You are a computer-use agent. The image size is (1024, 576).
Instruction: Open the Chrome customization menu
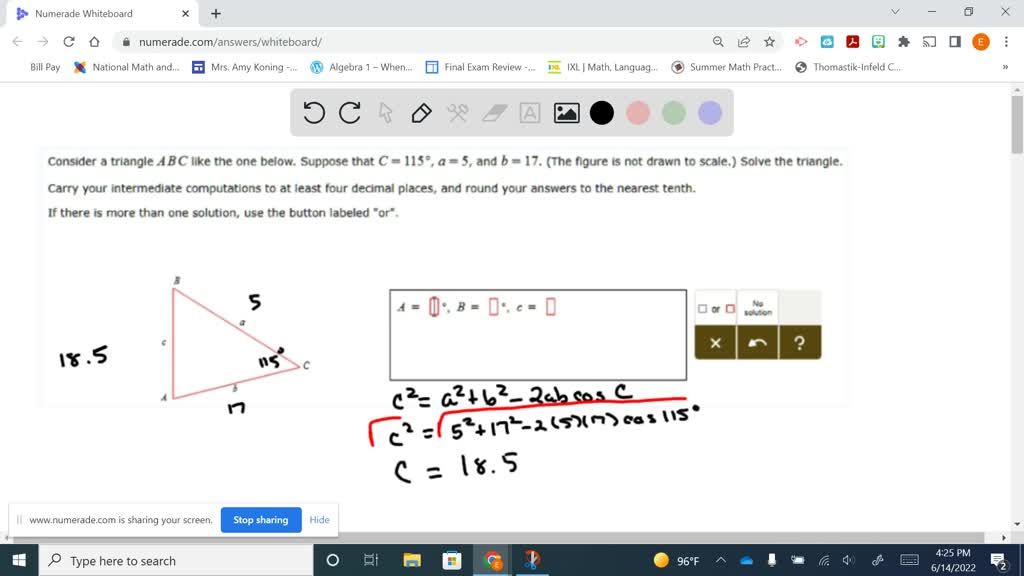coord(1006,41)
